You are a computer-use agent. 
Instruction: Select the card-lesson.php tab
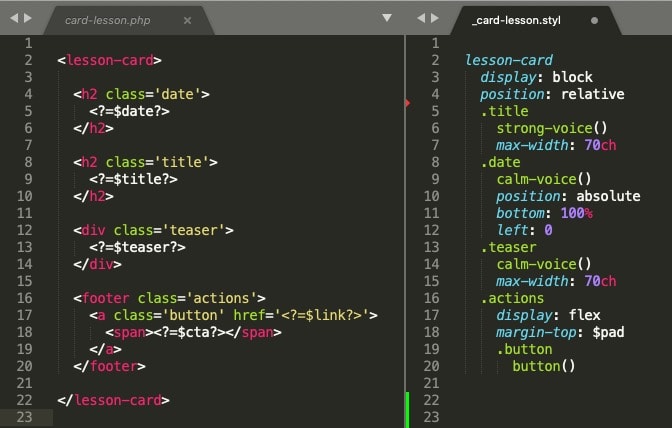click(x=108, y=20)
